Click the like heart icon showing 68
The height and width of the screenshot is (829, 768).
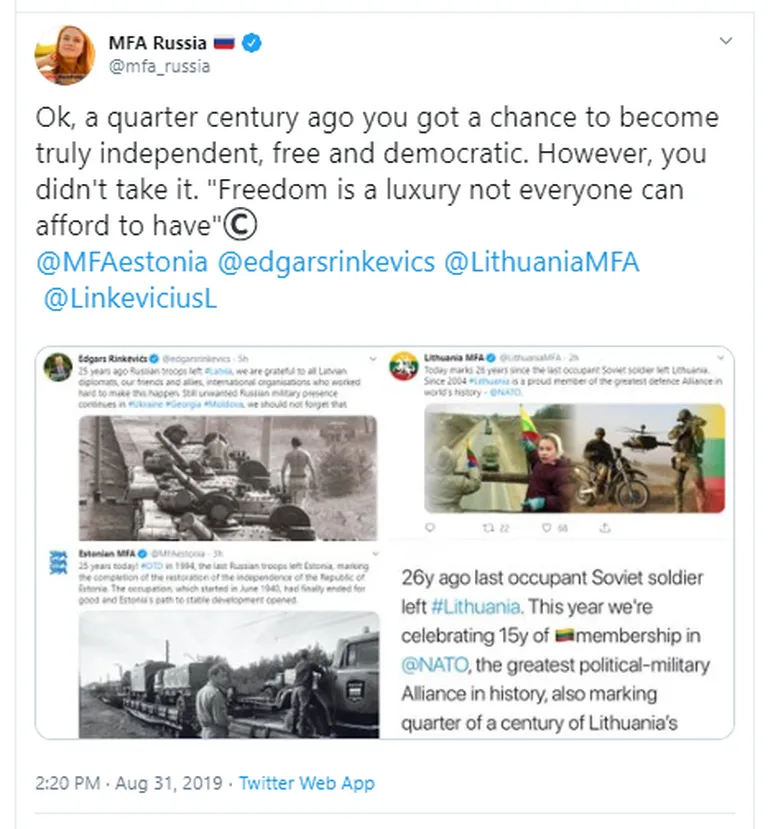pos(547,528)
